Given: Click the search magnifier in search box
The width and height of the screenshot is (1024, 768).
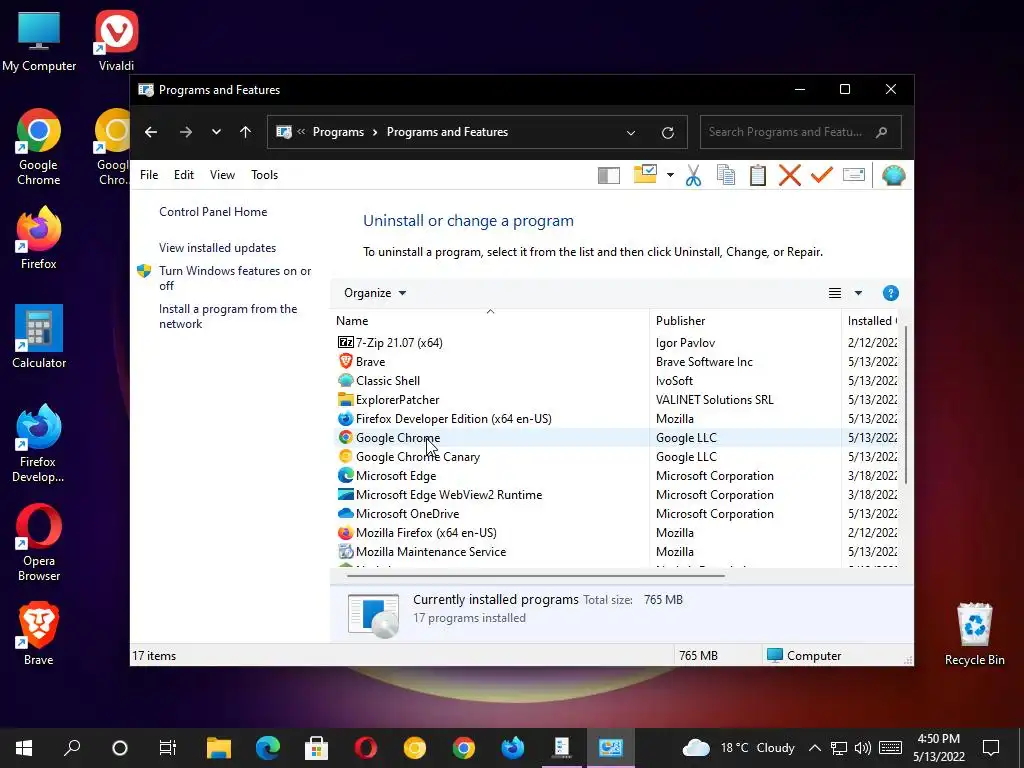Looking at the screenshot, I should [882, 132].
